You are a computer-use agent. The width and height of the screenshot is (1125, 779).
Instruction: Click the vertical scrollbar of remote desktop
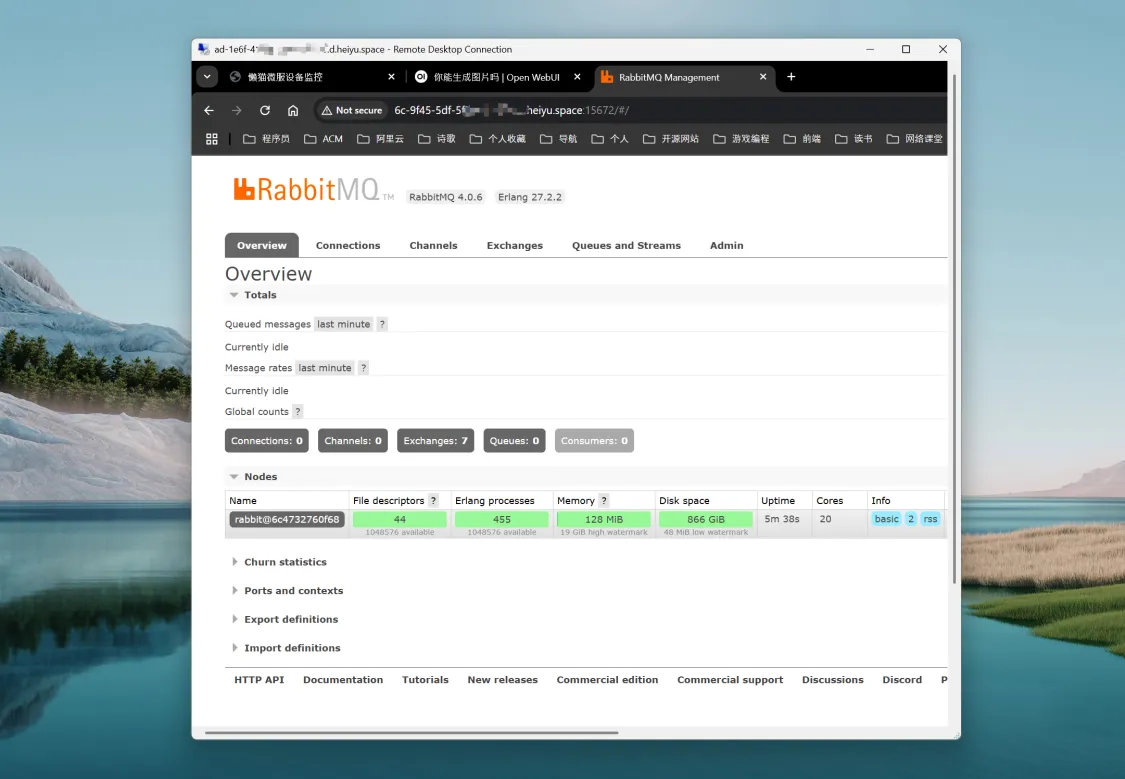954,329
